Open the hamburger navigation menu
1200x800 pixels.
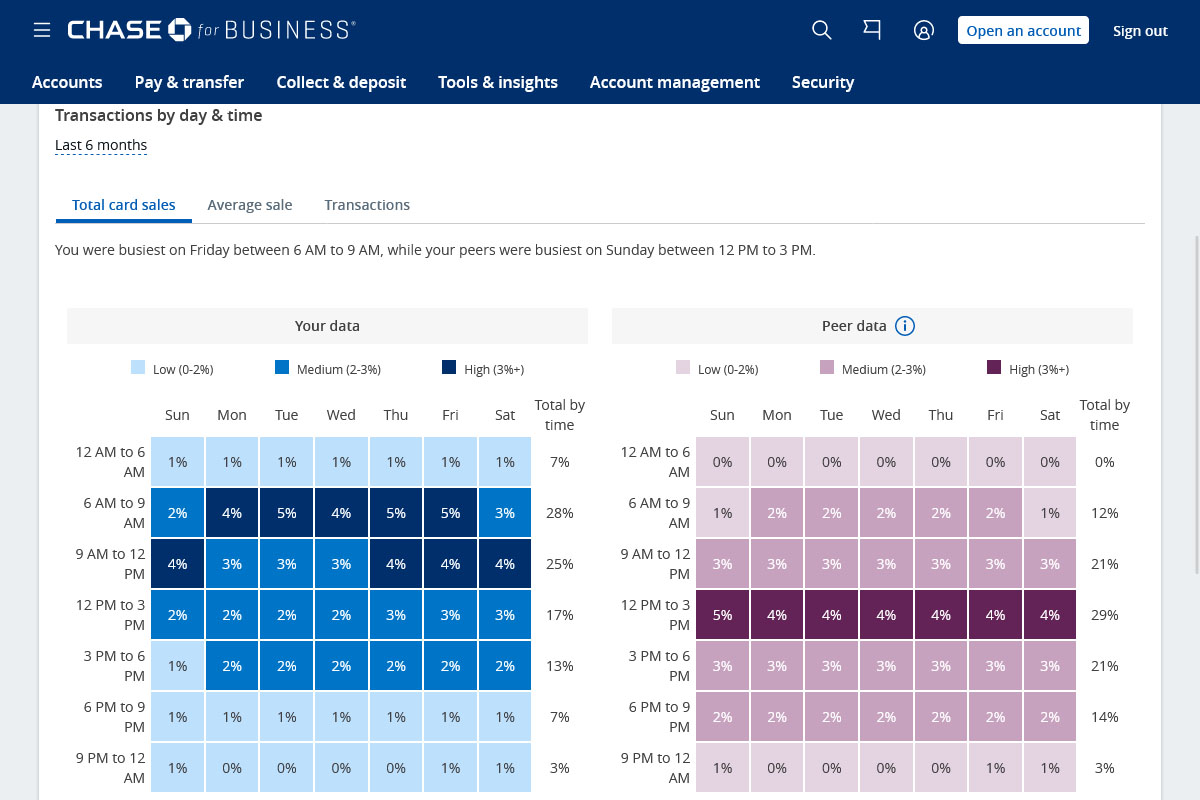point(42,30)
